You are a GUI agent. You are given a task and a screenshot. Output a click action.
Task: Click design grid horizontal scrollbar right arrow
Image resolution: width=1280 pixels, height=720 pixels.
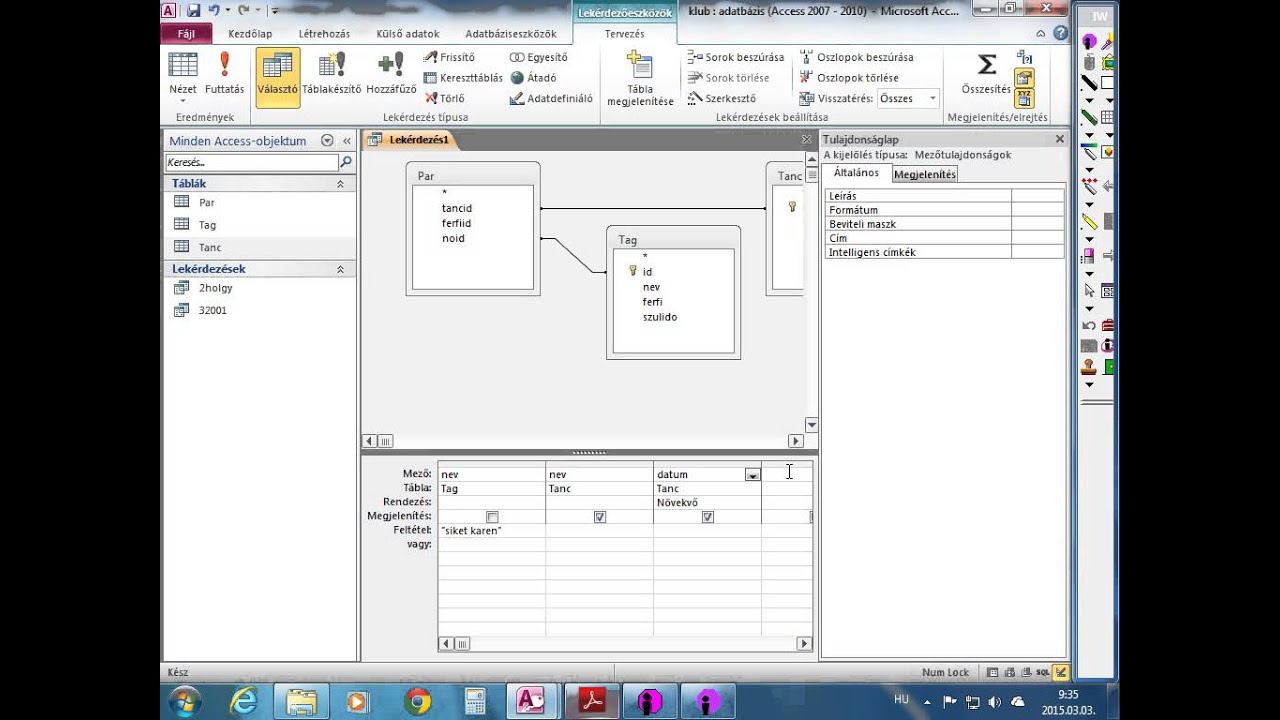click(804, 644)
